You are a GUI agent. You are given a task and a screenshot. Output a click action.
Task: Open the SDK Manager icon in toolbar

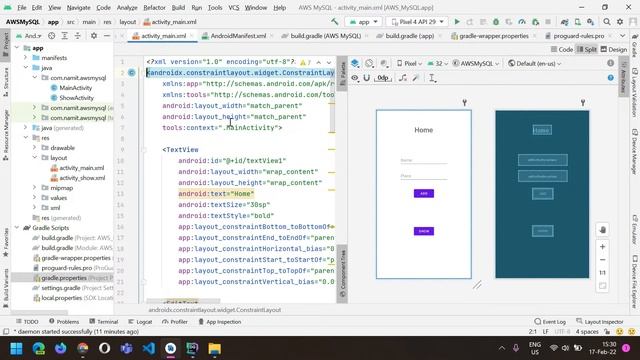pos(591,22)
